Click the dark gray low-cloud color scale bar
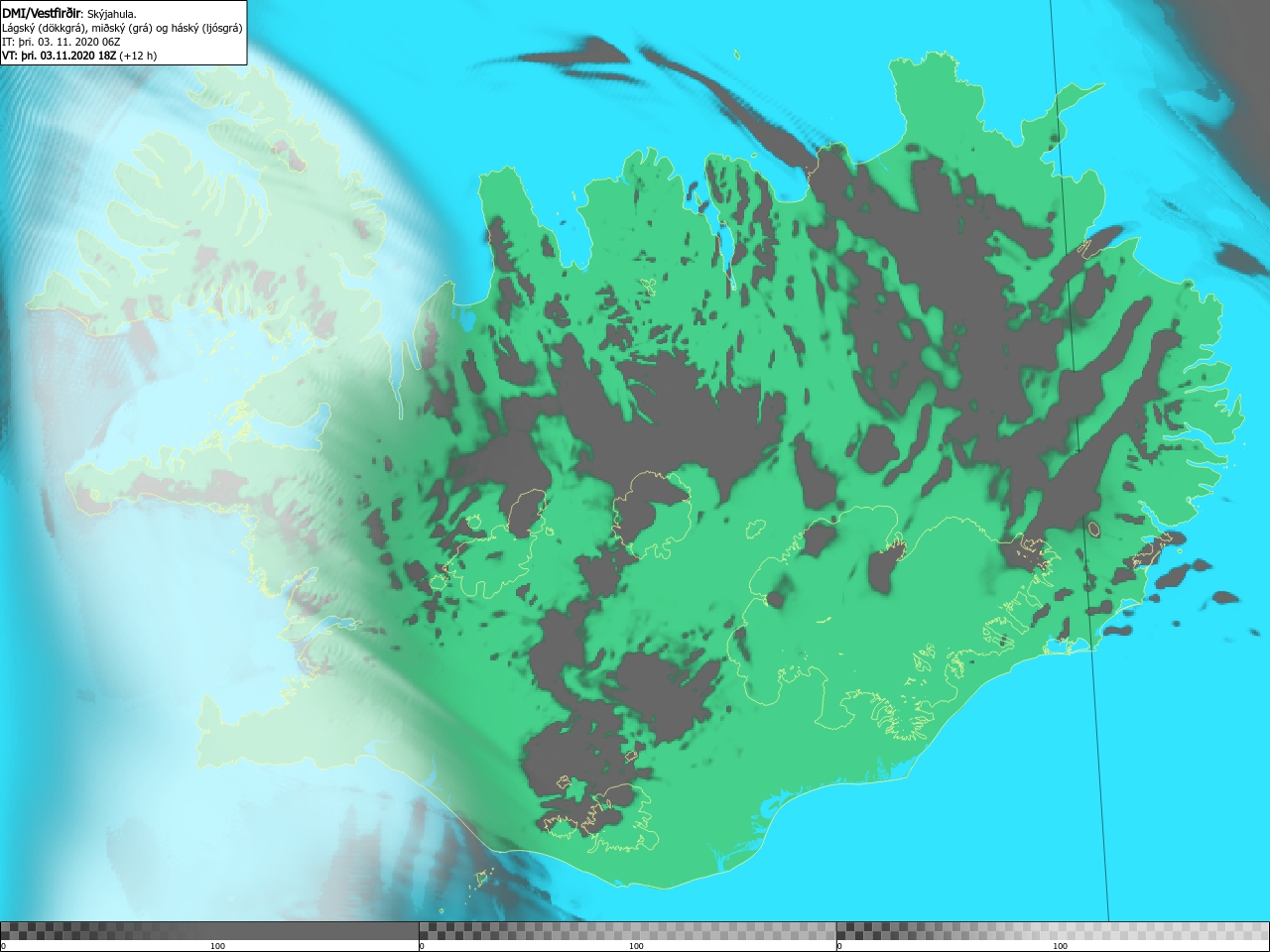Image resolution: width=1270 pixels, height=952 pixels. point(209,931)
